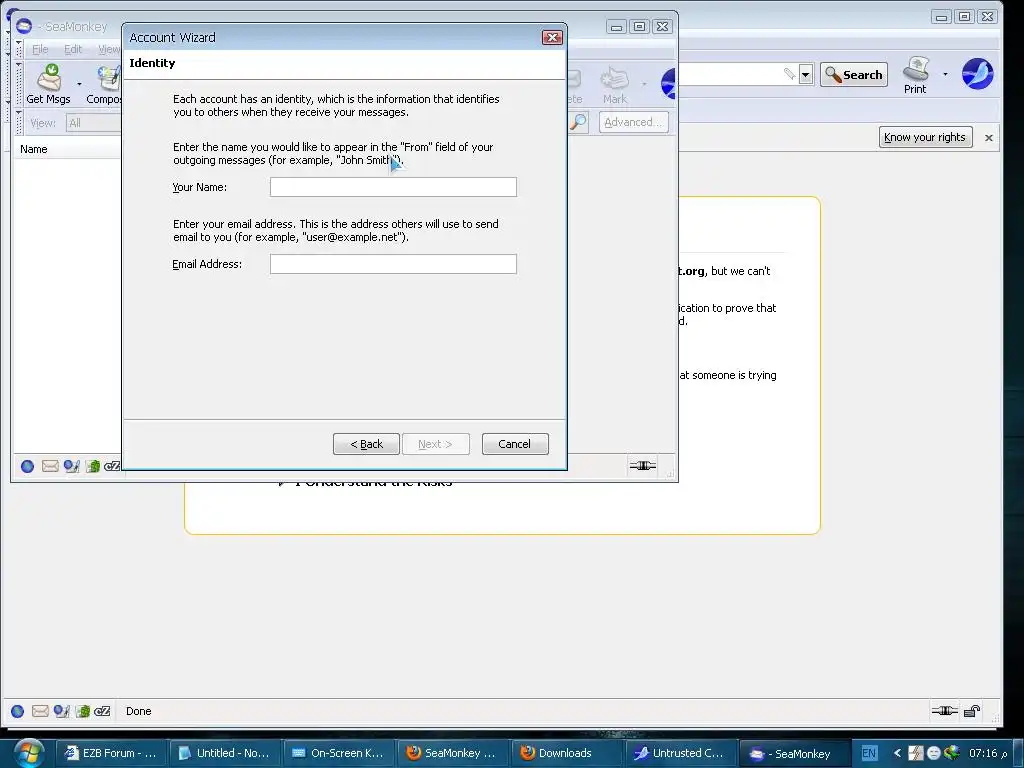Click the Done status text in the browser
Viewport: 1024px width, 768px height.
click(x=138, y=711)
